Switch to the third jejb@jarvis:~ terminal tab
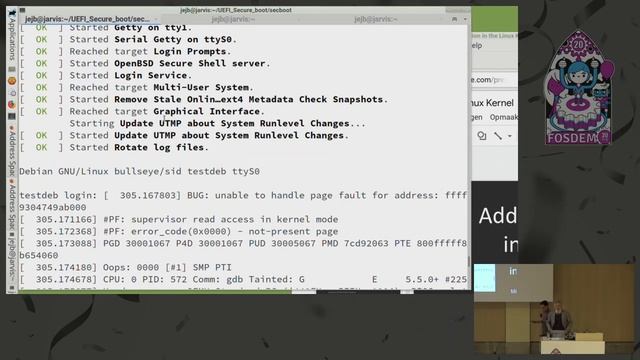Viewport: 640px width, 360px height. (x=376, y=19)
